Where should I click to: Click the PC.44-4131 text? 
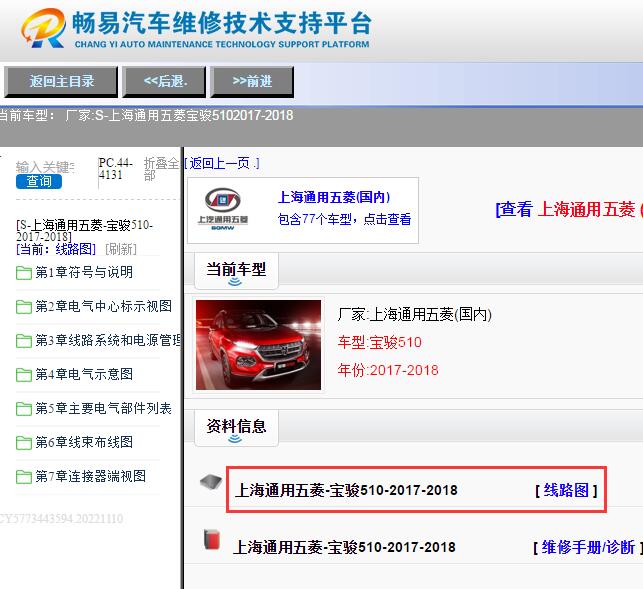coord(115,169)
